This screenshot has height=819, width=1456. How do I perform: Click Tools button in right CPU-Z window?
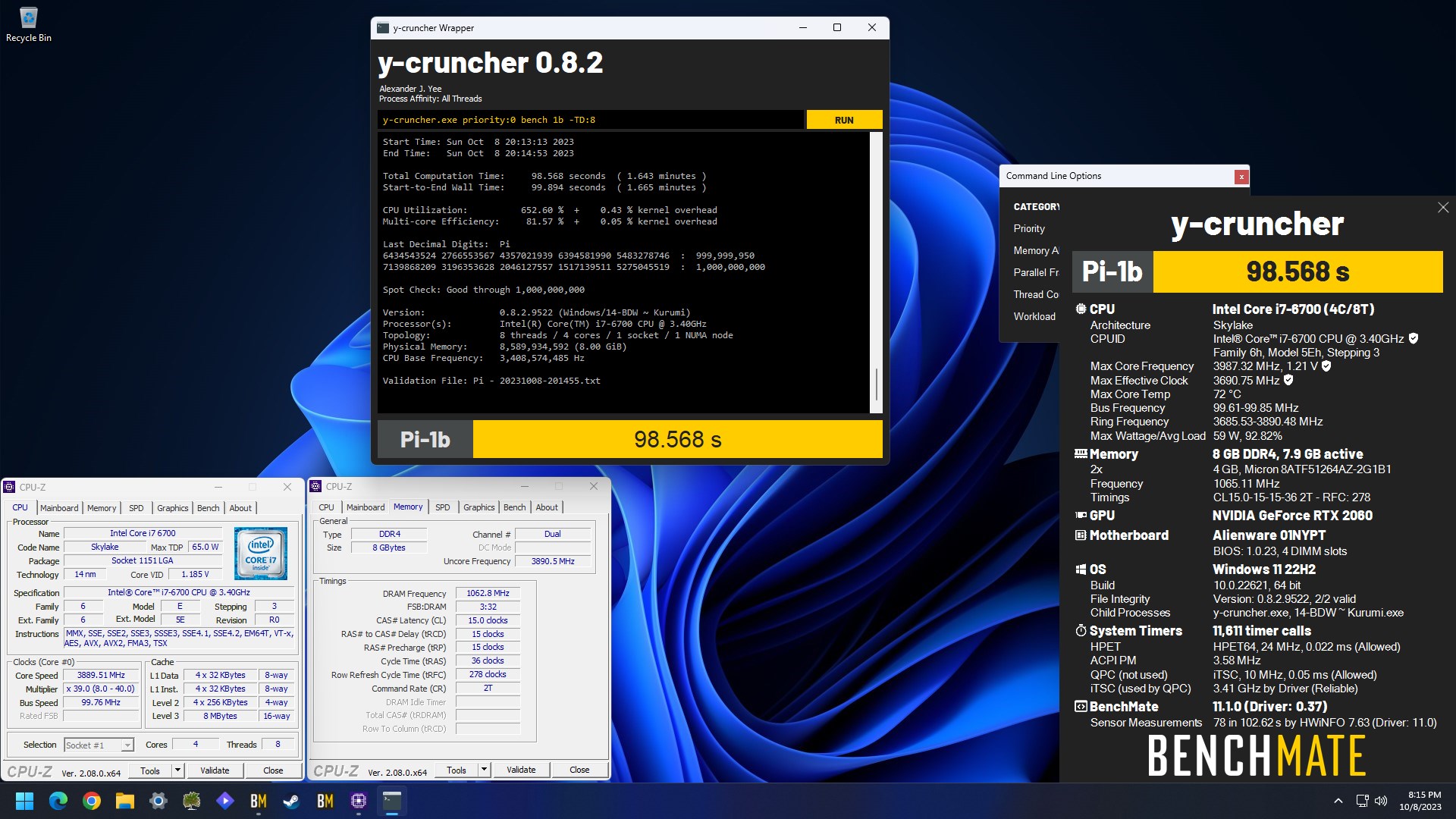[x=457, y=770]
